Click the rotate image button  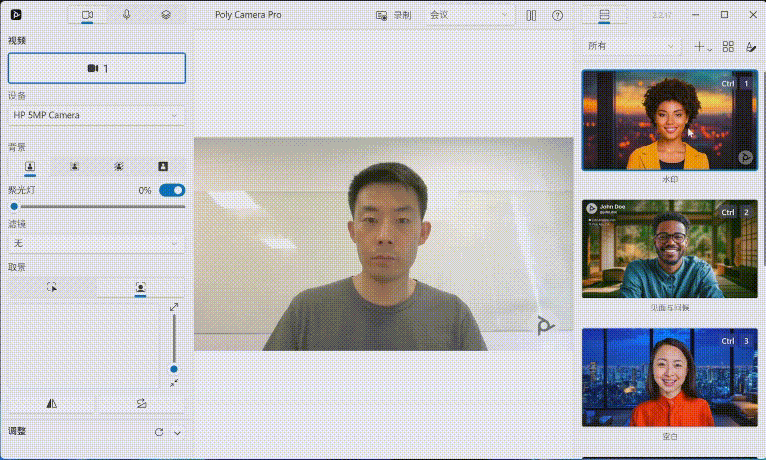pos(140,403)
